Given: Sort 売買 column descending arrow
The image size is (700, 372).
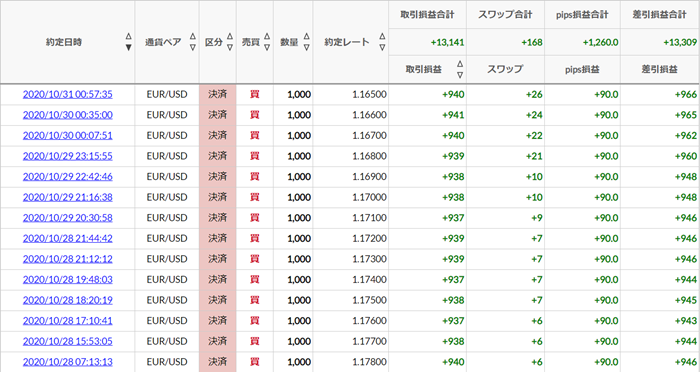Looking at the screenshot, I should (x=267, y=47).
